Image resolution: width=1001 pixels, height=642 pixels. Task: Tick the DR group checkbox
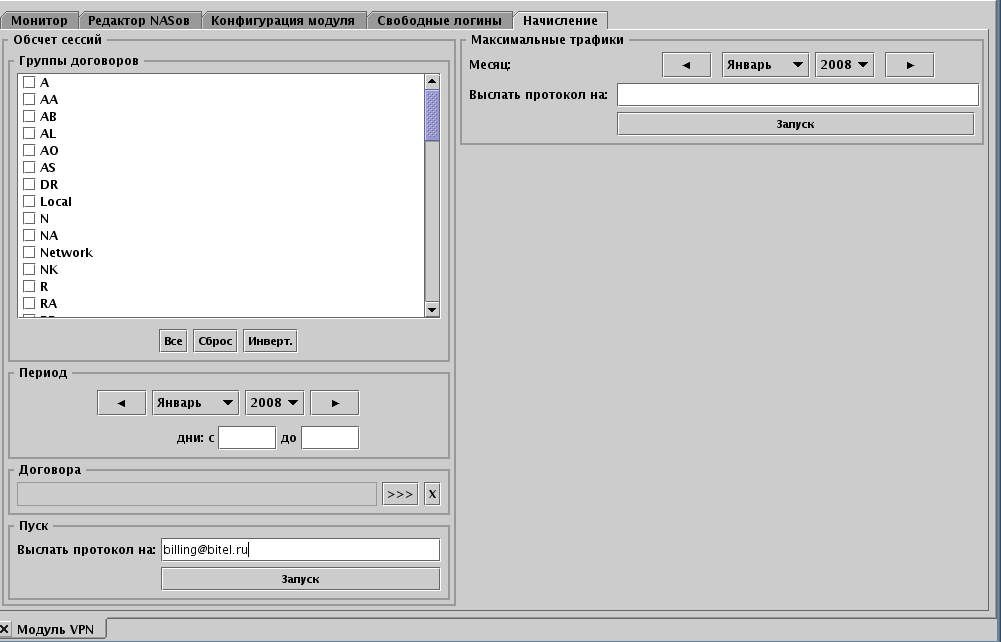click(x=30, y=185)
